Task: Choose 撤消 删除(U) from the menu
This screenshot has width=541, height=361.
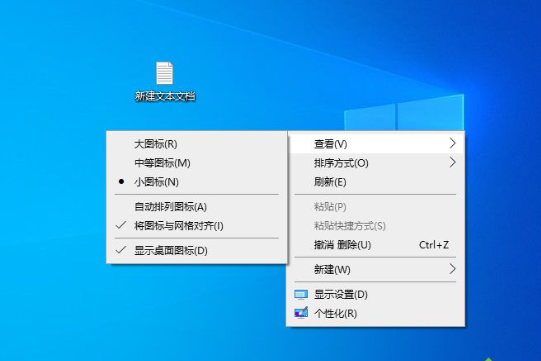Action: (x=375, y=245)
